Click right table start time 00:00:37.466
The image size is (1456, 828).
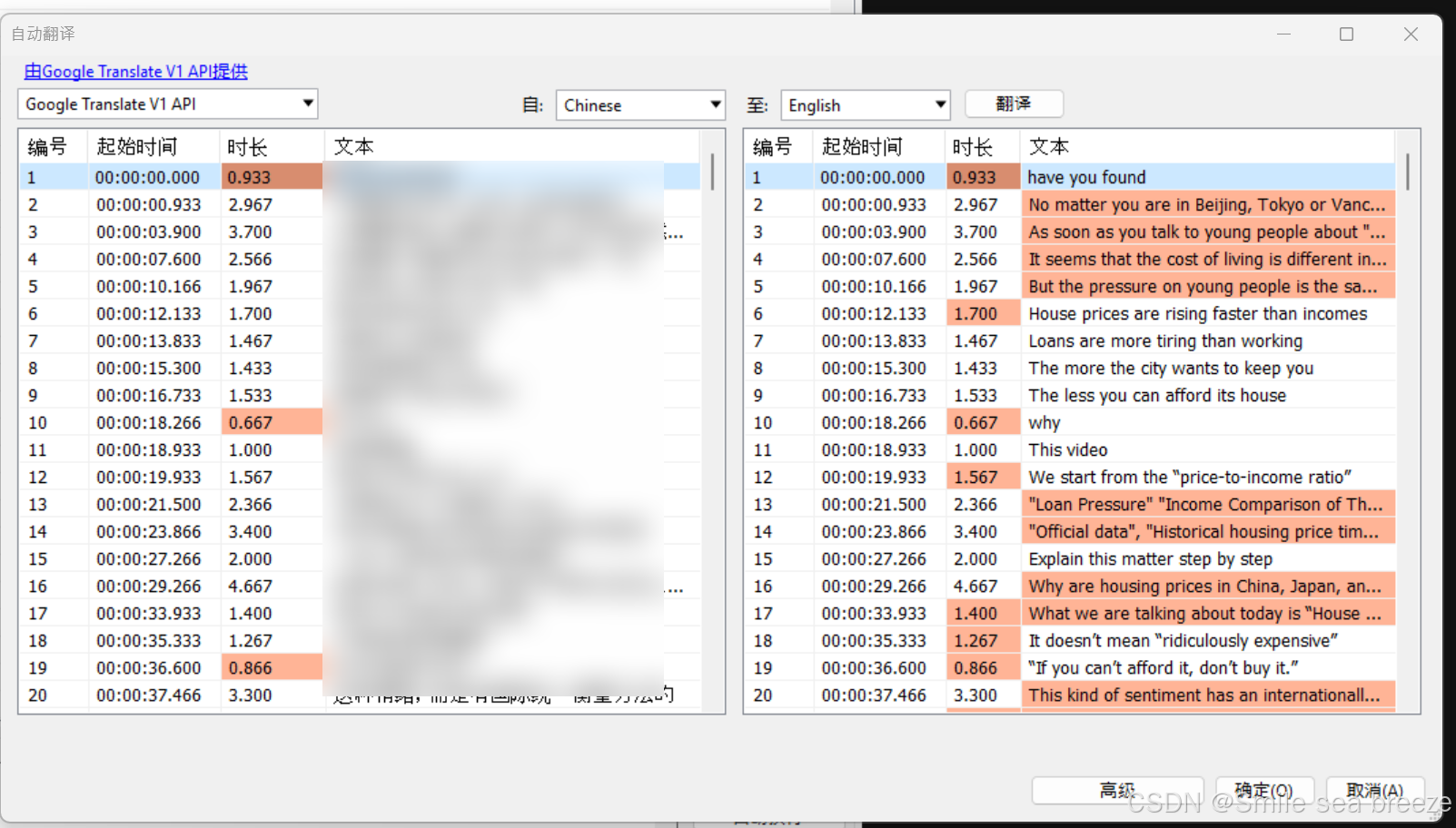[x=874, y=695]
